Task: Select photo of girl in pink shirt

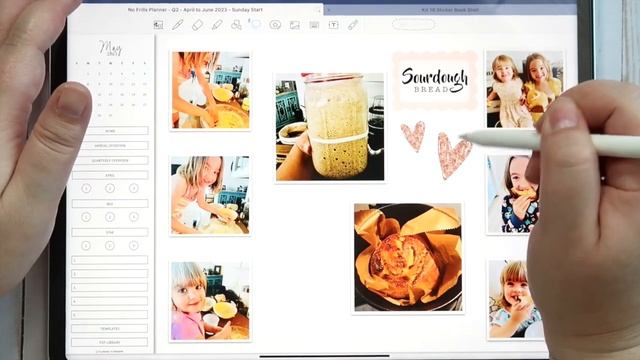Action: [x=210, y=301]
